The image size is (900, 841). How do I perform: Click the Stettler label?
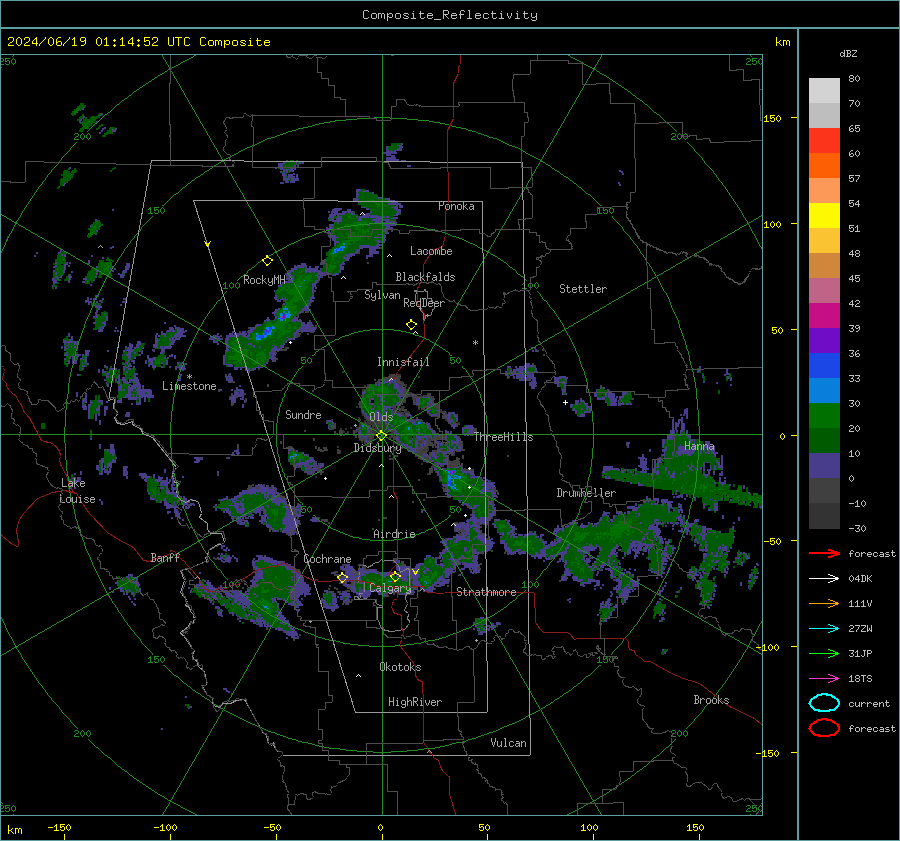coord(583,289)
